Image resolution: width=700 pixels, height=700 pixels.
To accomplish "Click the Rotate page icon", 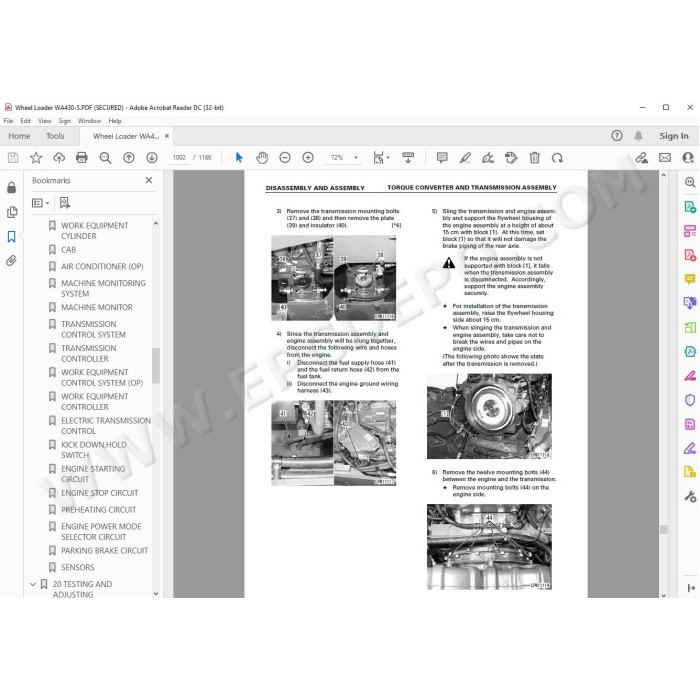I will click(557, 158).
